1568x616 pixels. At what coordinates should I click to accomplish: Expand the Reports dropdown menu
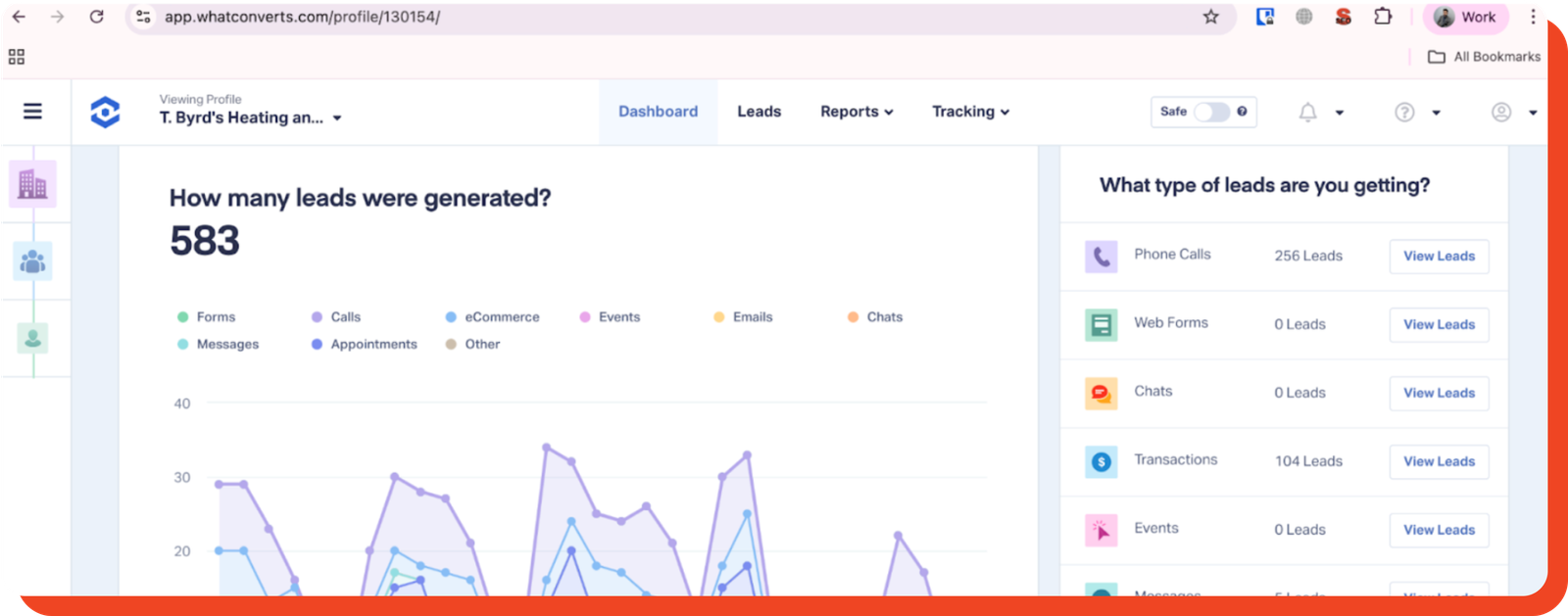point(857,112)
